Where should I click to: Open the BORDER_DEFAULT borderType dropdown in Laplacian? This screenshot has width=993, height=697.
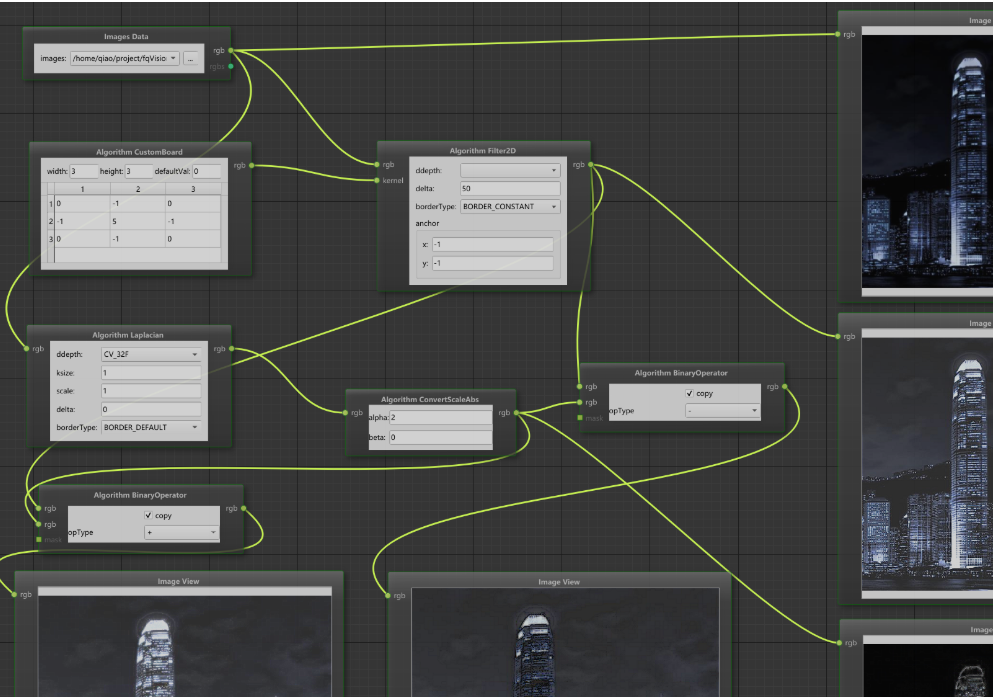[x=151, y=427]
